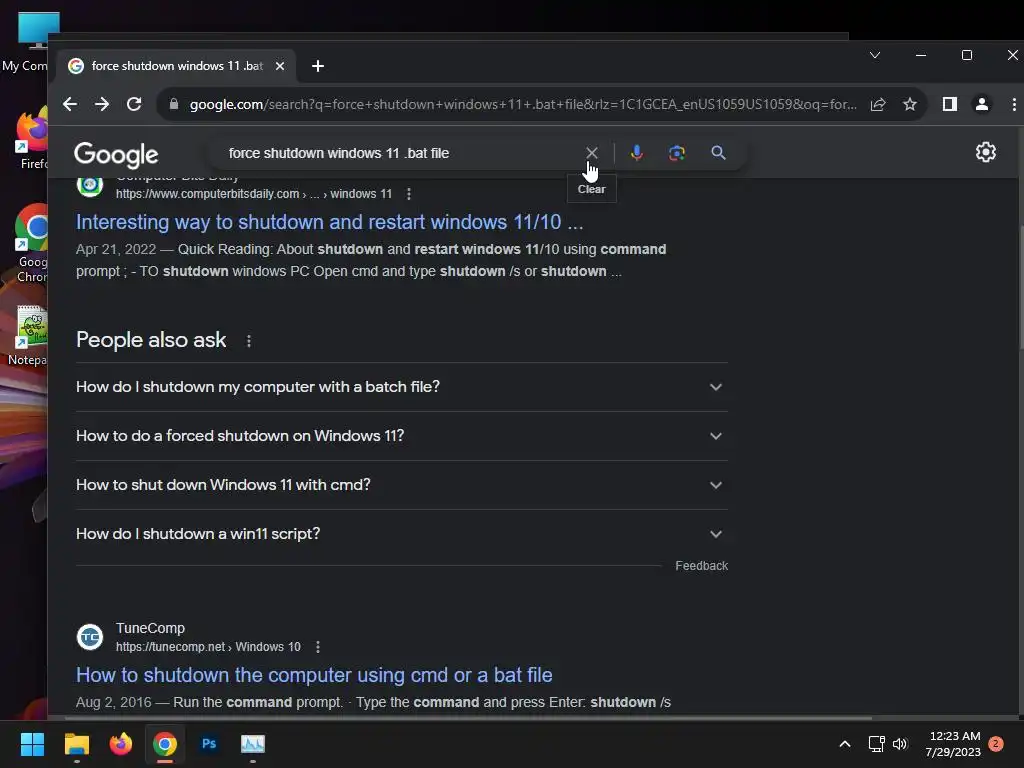Go to Google homepage via logo
The height and width of the screenshot is (768, 1024).
(x=116, y=155)
